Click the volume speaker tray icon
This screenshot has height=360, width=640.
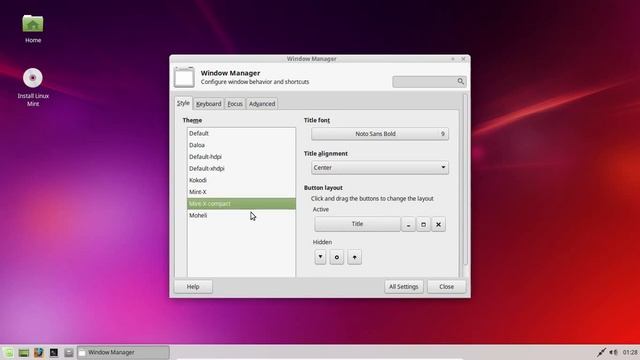[613, 352]
